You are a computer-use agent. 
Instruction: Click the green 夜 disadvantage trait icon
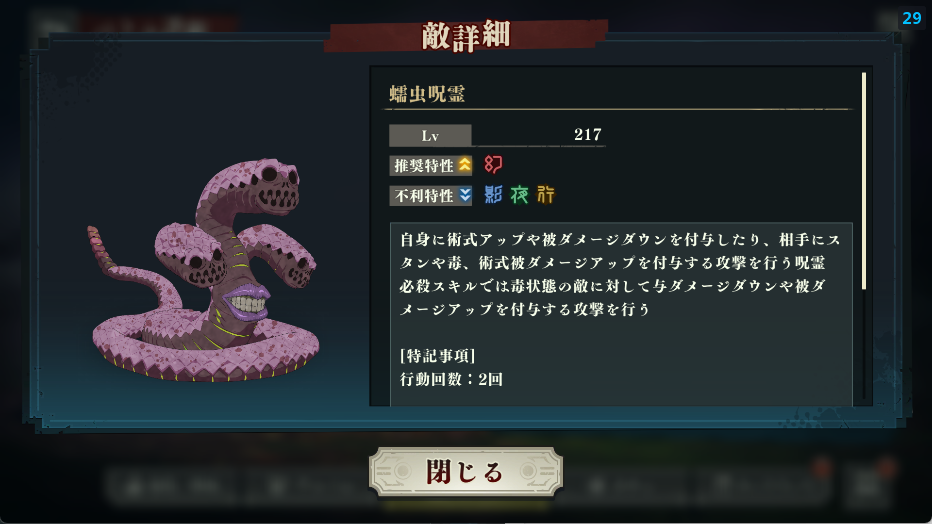[x=519, y=194]
